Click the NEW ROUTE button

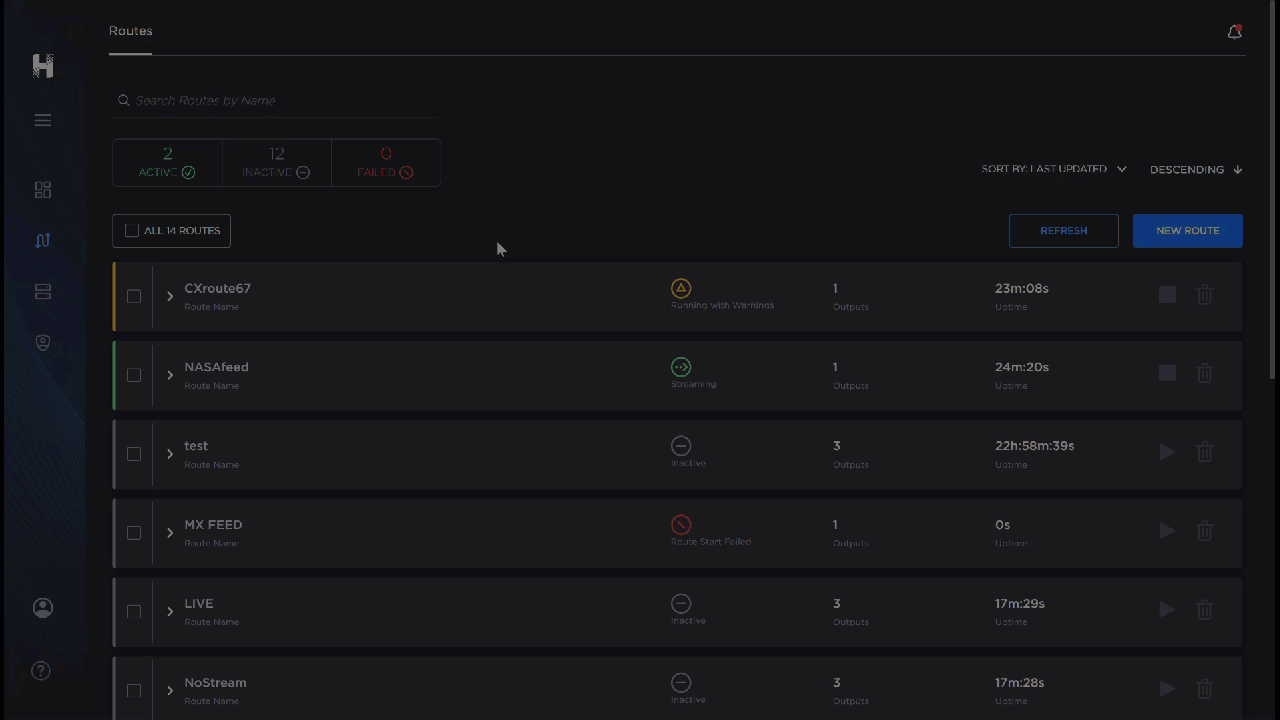pyautogui.click(x=1187, y=230)
